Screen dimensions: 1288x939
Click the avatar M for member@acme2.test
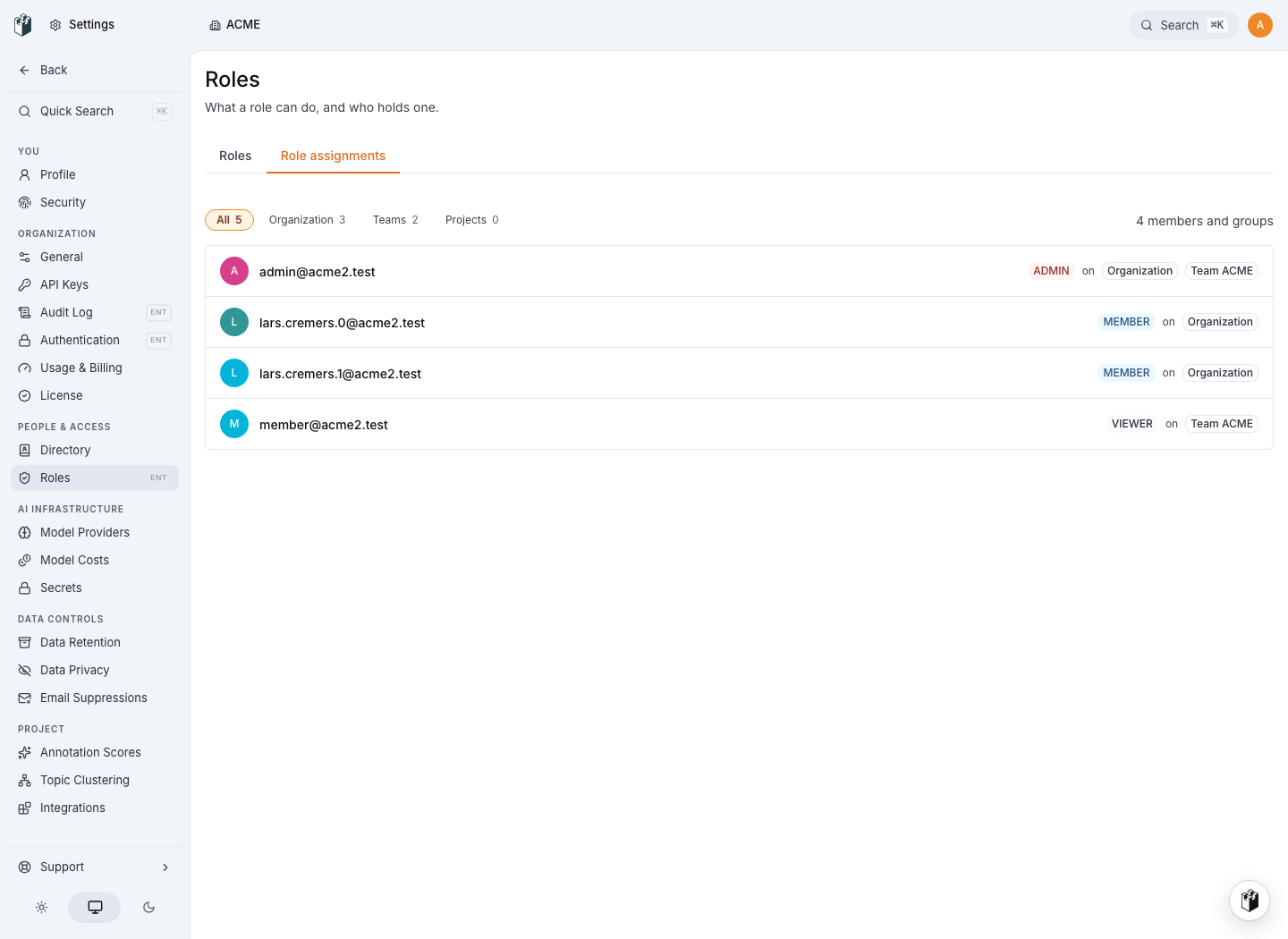pyautogui.click(x=234, y=424)
